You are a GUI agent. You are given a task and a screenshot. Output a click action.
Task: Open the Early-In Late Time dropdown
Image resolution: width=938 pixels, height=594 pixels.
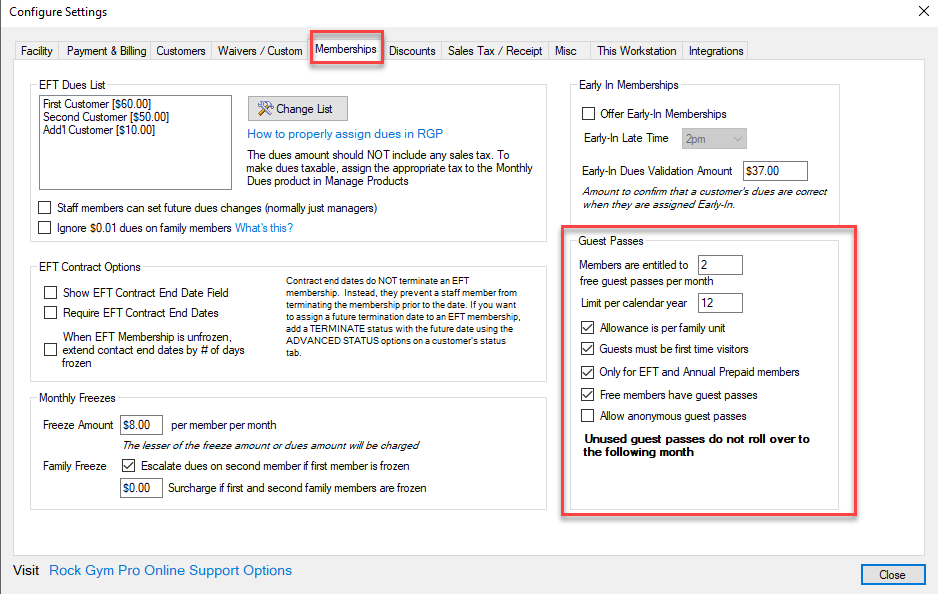[714, 138]
